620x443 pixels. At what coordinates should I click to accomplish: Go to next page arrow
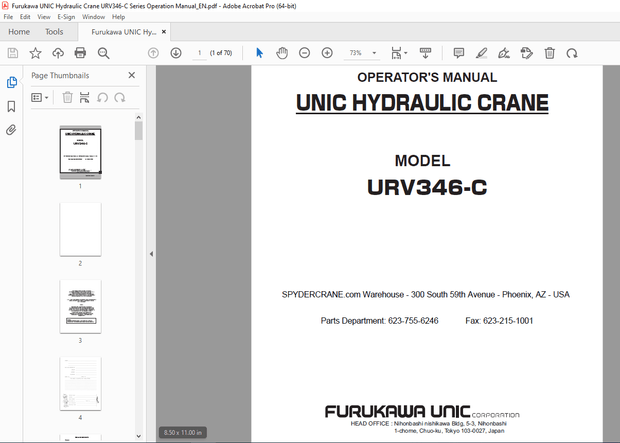[x=176, y=53]
